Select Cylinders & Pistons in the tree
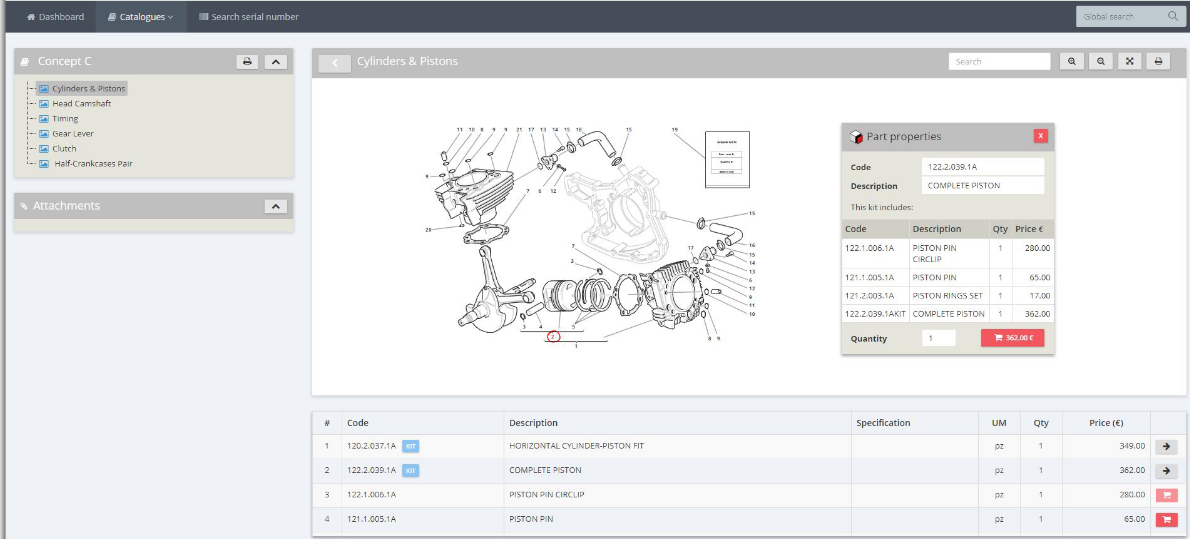 pos(89,89)
